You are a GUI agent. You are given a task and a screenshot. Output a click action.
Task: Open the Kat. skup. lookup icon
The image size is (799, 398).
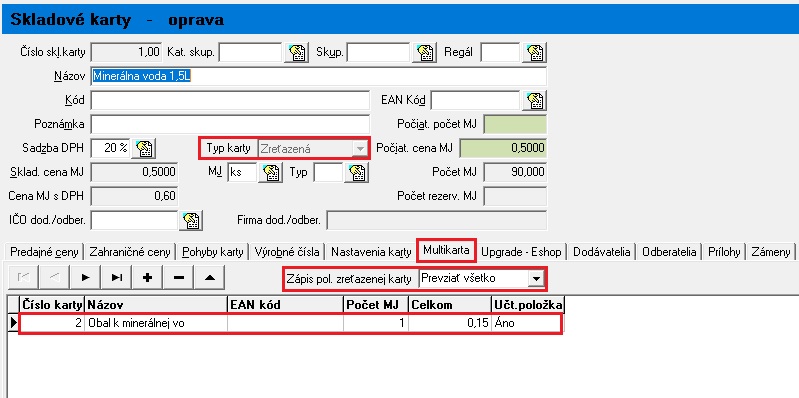[x=296, y=52]
